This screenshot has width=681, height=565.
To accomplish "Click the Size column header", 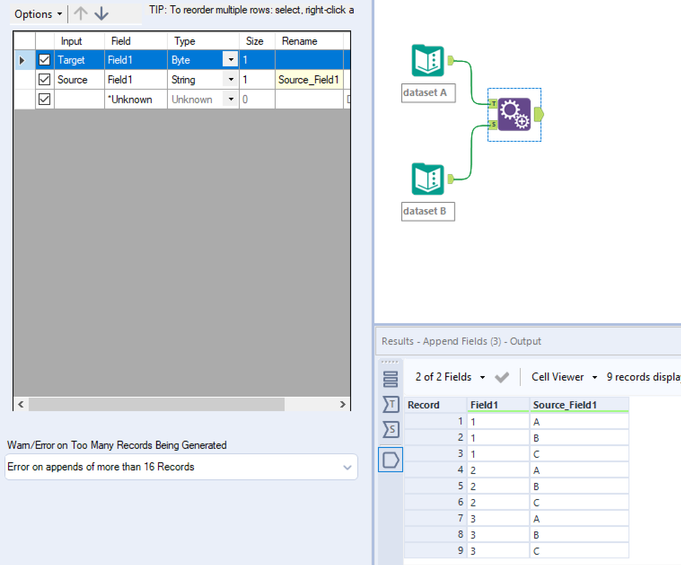I will click(257, 41).
